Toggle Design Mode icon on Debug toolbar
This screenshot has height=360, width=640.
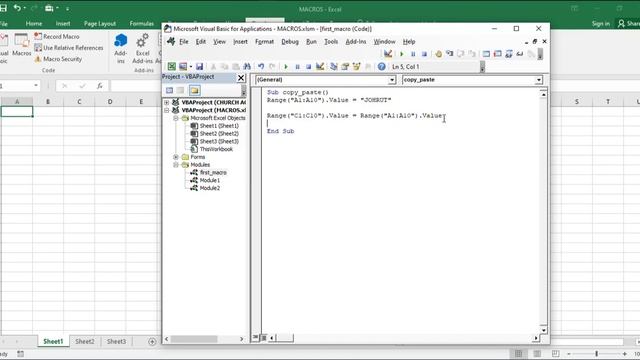(388, 54)
